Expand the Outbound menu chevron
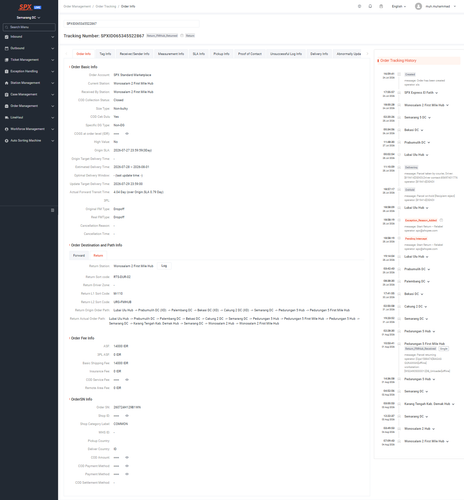Image resolution: width=464 pixels, height=500 pixels. tap(52, 48)
